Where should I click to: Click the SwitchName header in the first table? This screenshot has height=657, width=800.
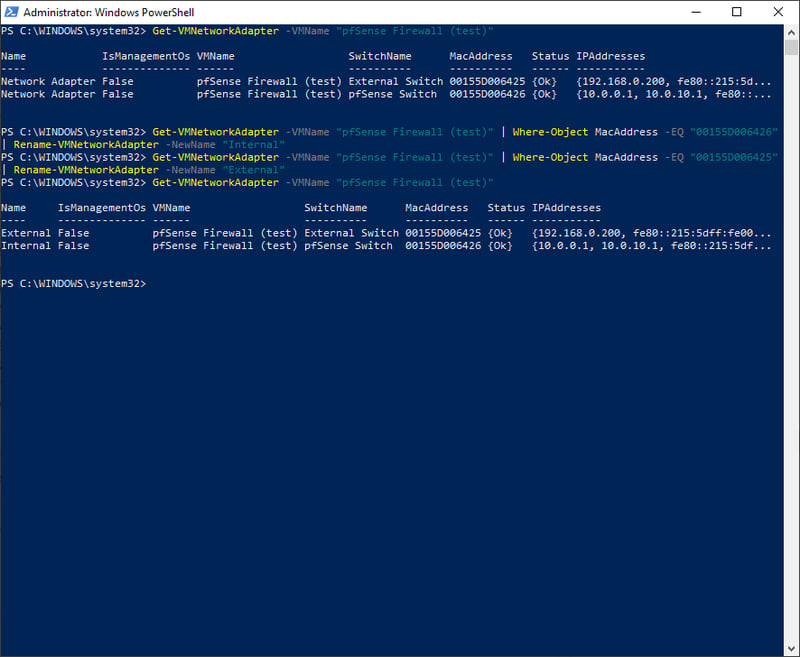[x=379, y=56]
